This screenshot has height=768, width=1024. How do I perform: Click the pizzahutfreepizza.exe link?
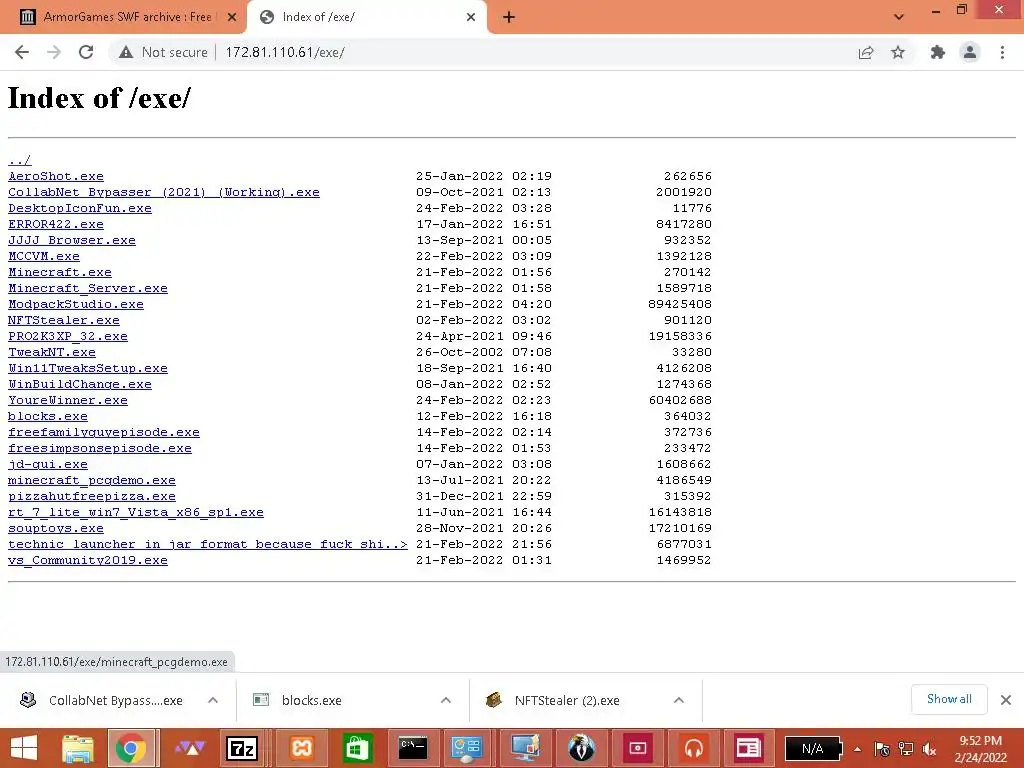91,496
